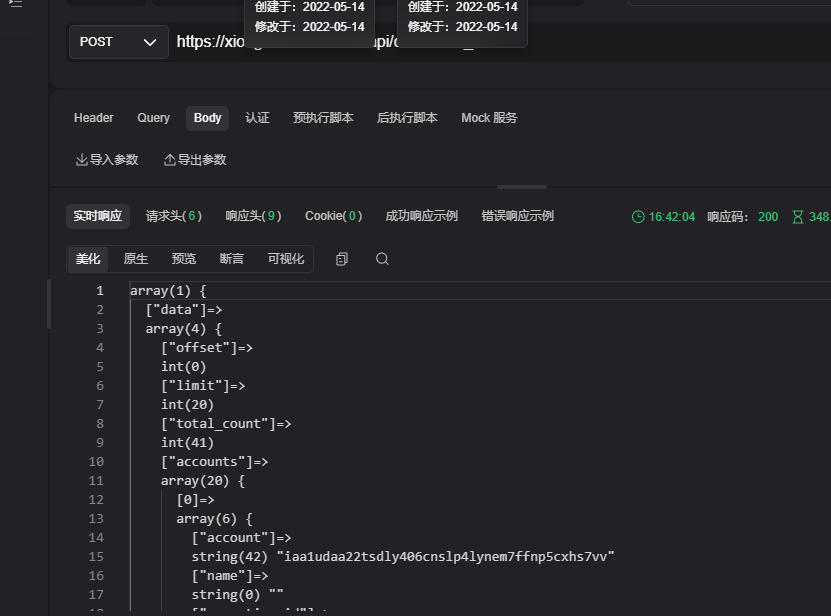Open the 断言 assertion view
Screen dimensions: 831x616
point(231,258)
